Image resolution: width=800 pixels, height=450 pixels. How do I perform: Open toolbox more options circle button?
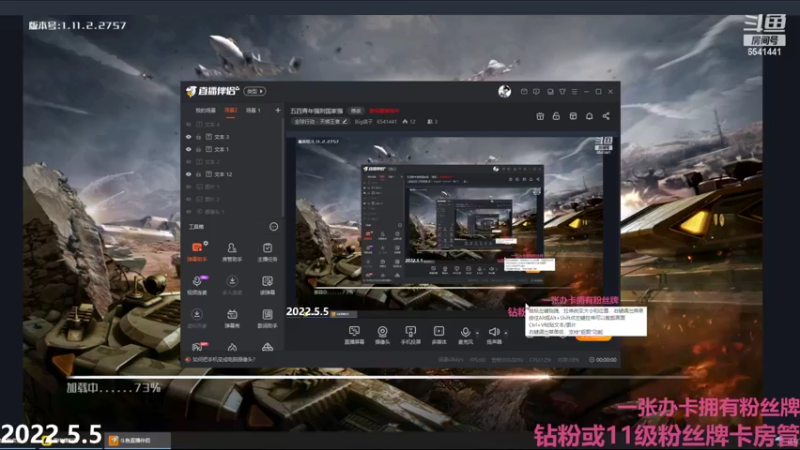pyautogui.click(x=273, y=227)
